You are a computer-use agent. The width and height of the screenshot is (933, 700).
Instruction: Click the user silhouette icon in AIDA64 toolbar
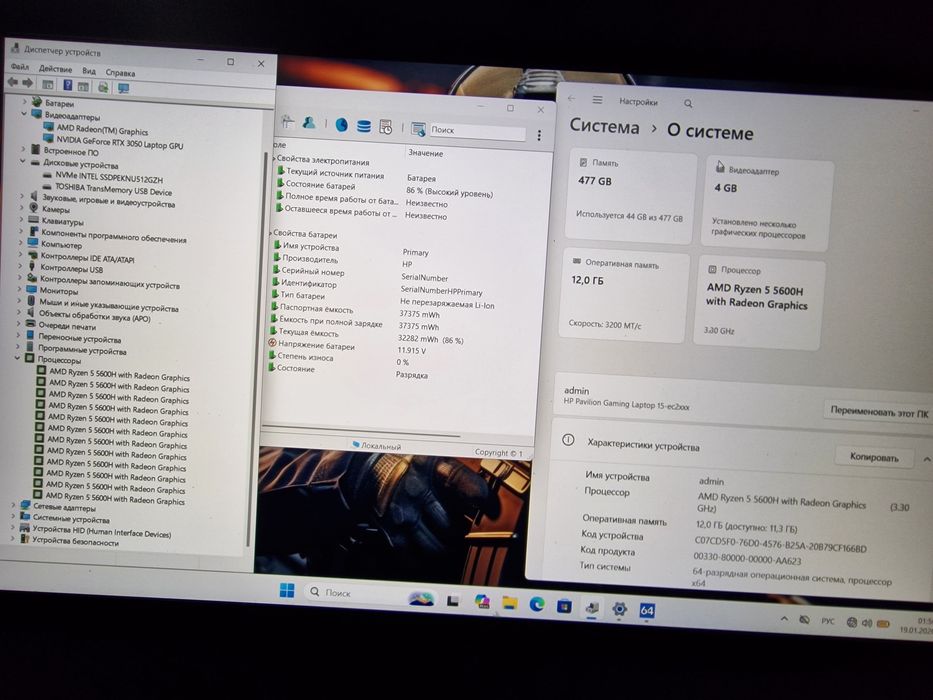click(x=309, y=123)
